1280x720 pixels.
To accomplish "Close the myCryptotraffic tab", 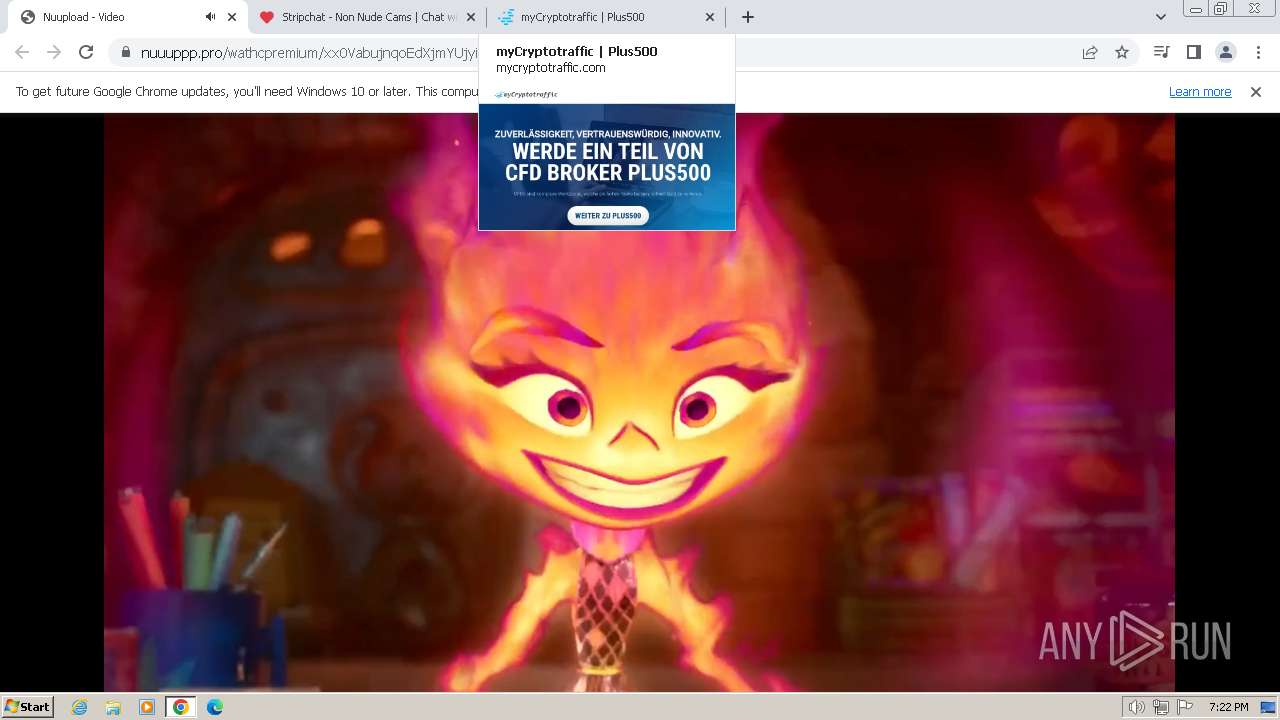I will pyautogui.click(x=710, y=17).
